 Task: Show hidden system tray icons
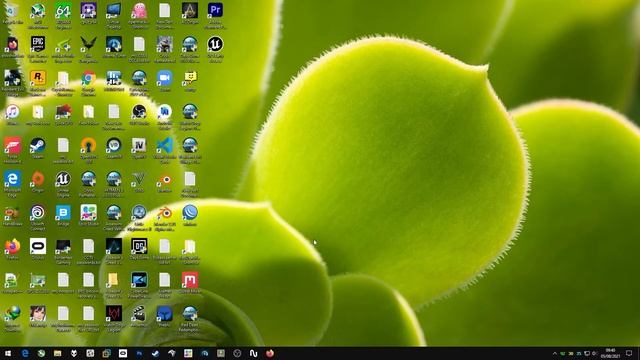(x=554, y=353)
